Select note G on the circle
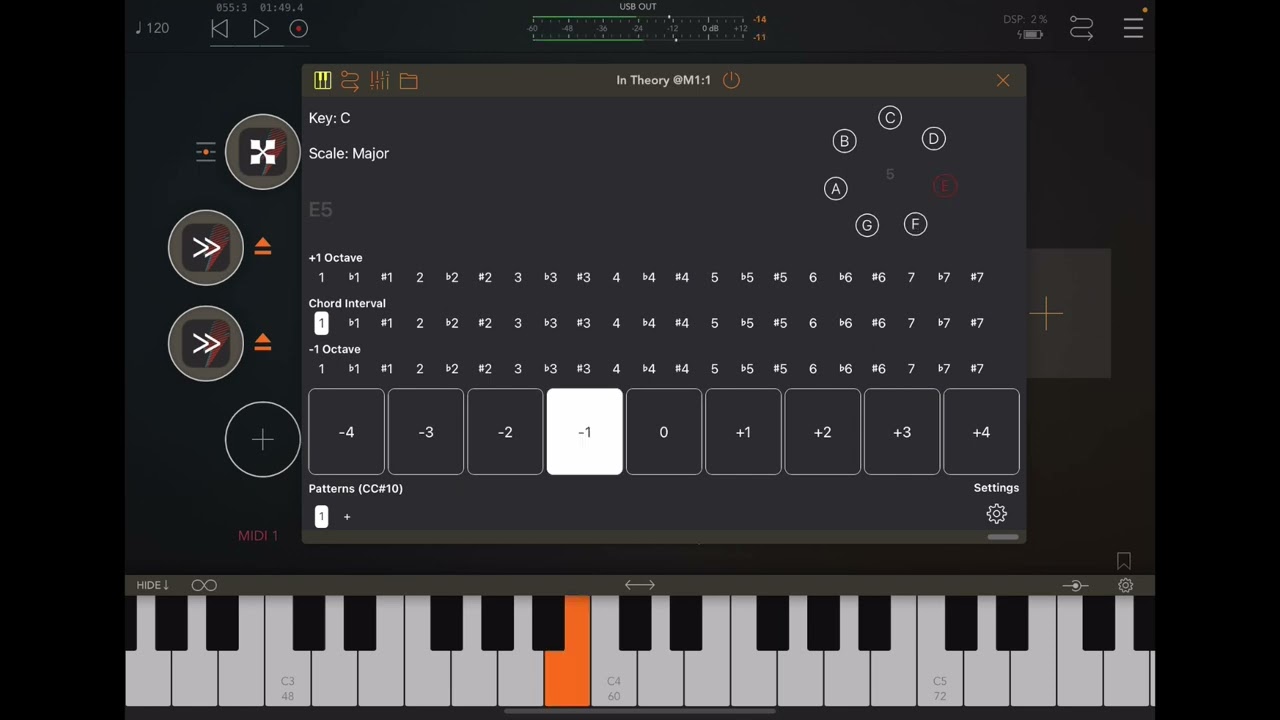Image resolution: width=1280 pixels, height=720 pixels. point(867,226)
